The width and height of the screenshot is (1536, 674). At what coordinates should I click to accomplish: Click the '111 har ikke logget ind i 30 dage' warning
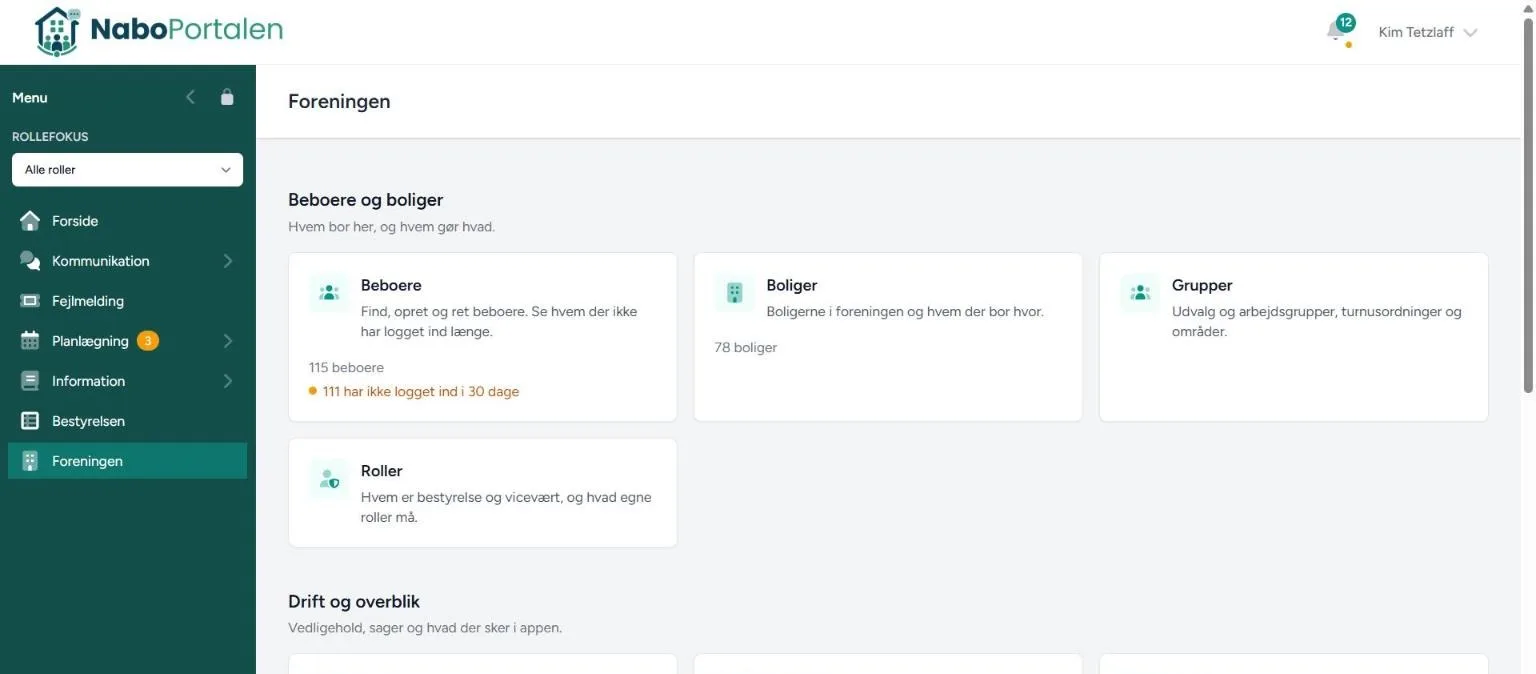[x=414, y=392]
